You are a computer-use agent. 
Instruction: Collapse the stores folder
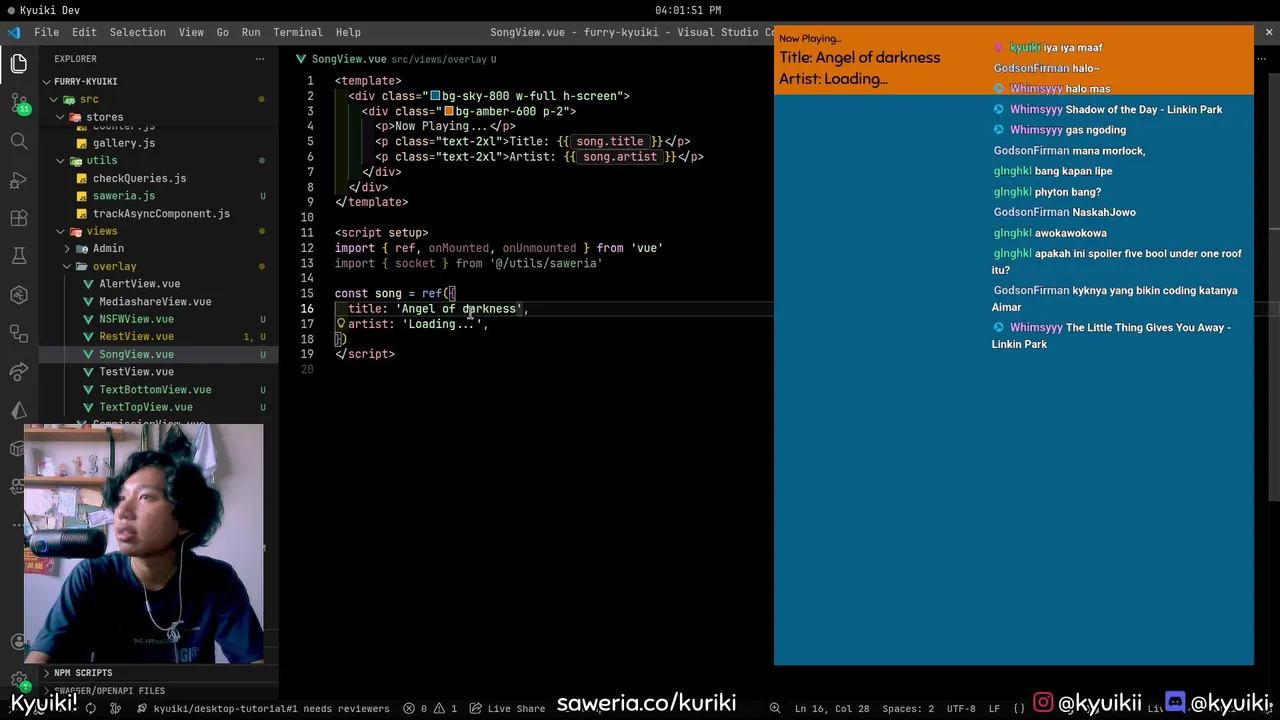pos(60,117)
